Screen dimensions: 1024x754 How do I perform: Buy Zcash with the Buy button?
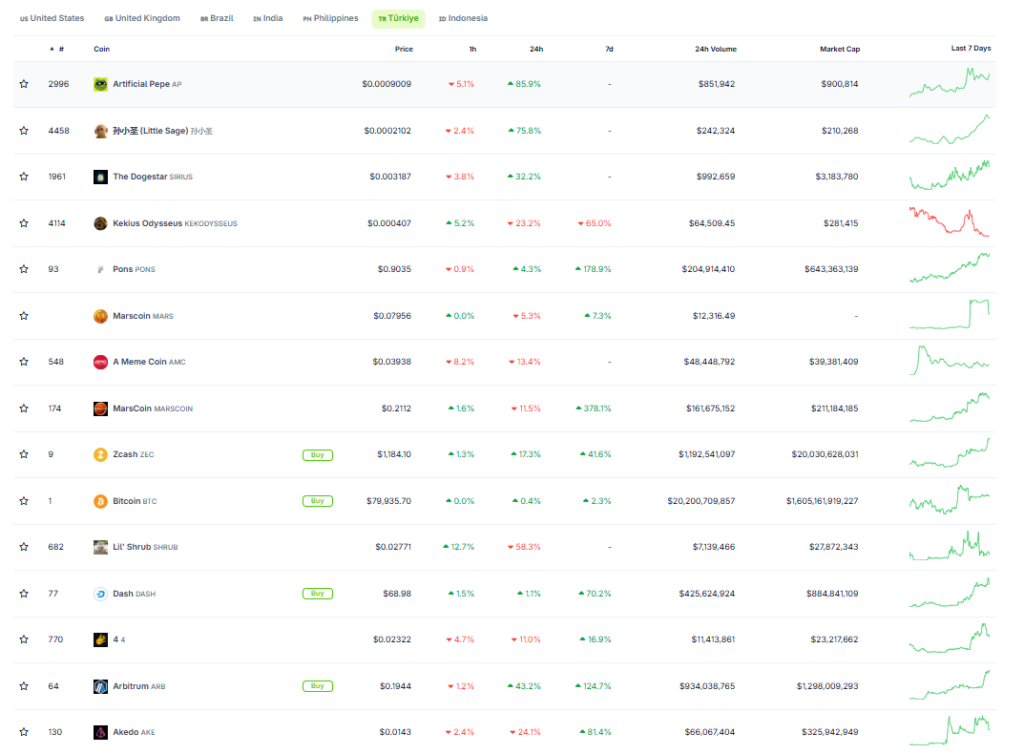point(317,455)
